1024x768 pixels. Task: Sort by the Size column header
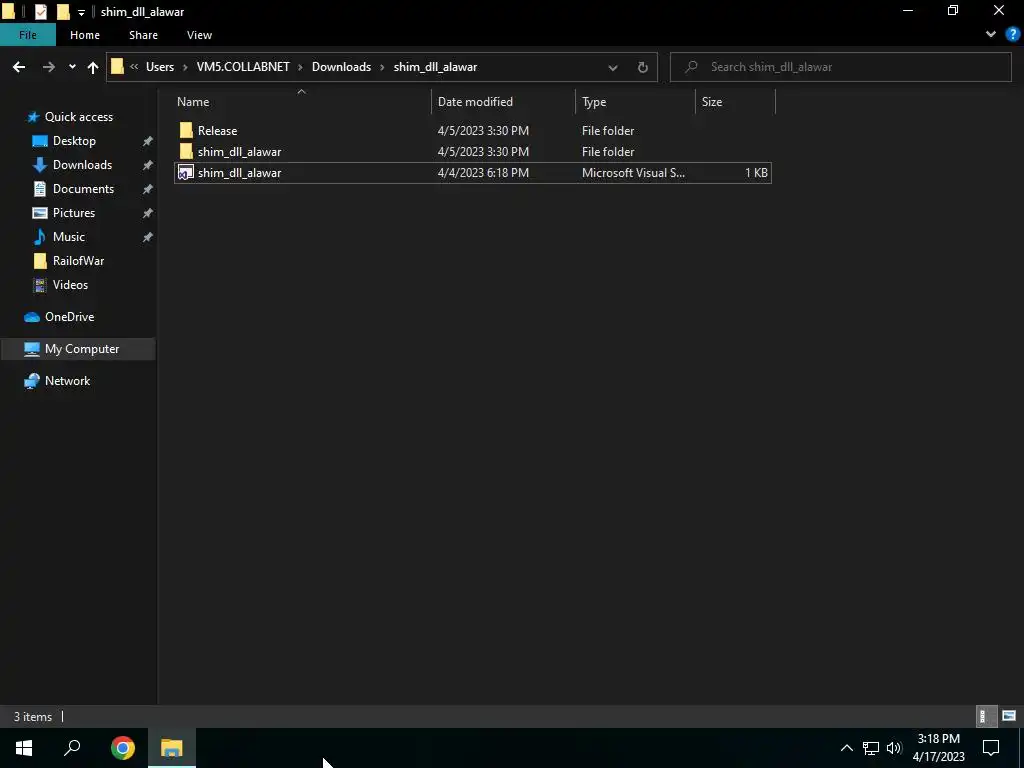coord(735,102)
